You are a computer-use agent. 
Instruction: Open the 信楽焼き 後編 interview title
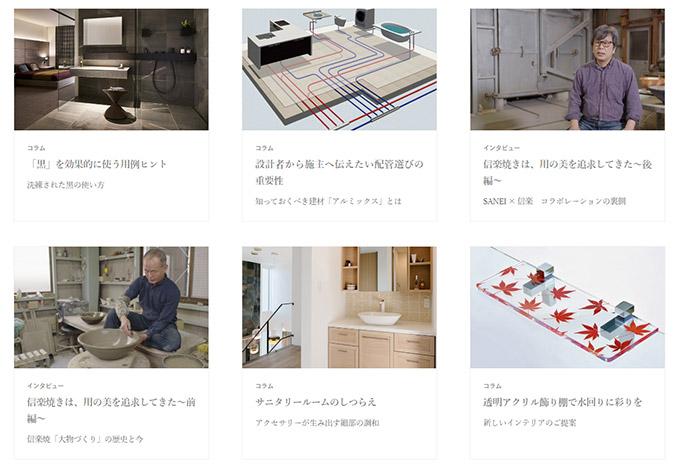click(x=567, y=172)
